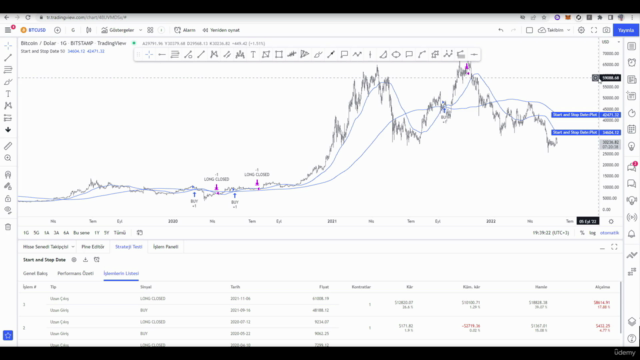This screenshot has width=640, height=360.
Task: Click the redo arrow icon
Action: click(x=513, y=30)
